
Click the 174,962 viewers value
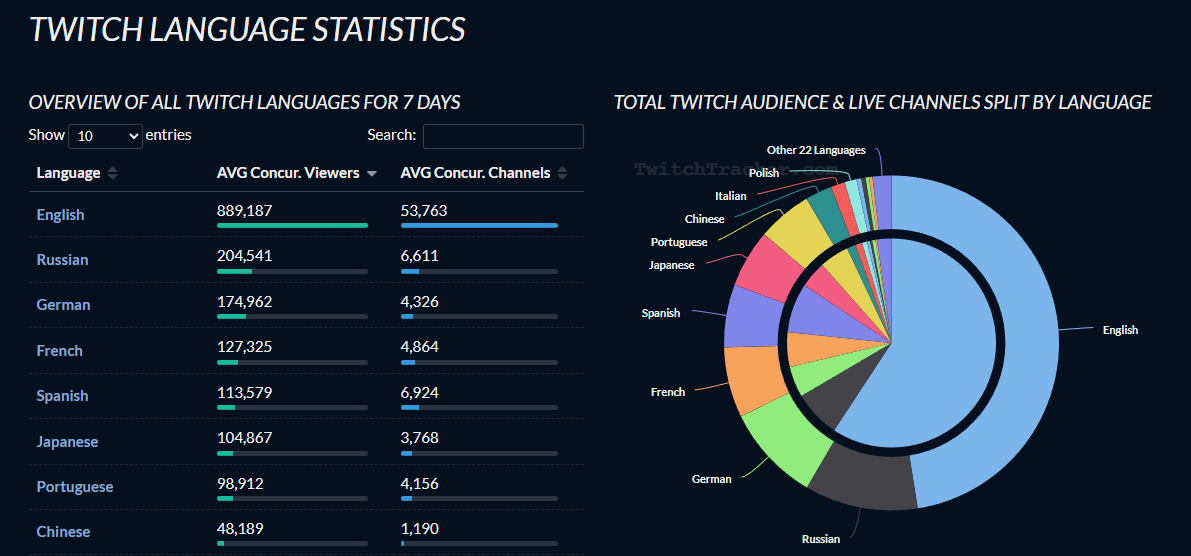coord(245,302)
